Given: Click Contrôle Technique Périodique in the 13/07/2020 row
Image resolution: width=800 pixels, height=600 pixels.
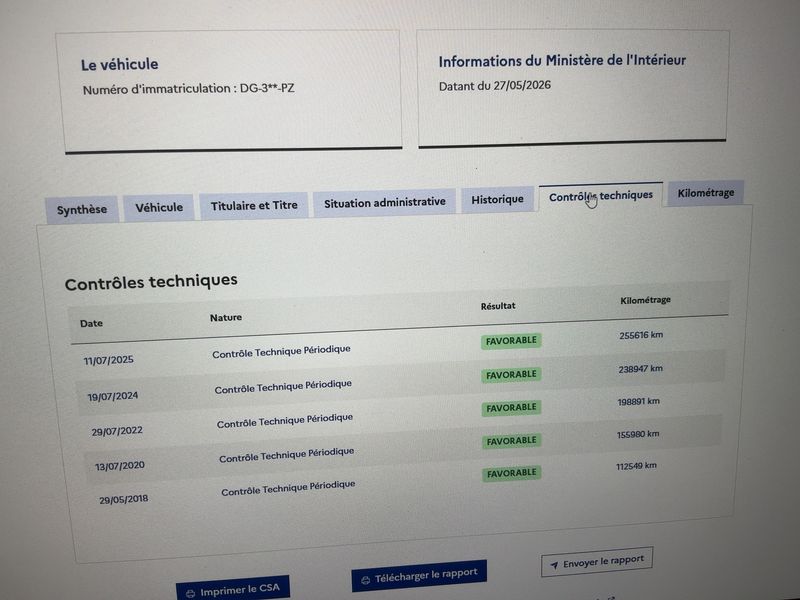Looking at the screenshot, I should pos(287,455).
